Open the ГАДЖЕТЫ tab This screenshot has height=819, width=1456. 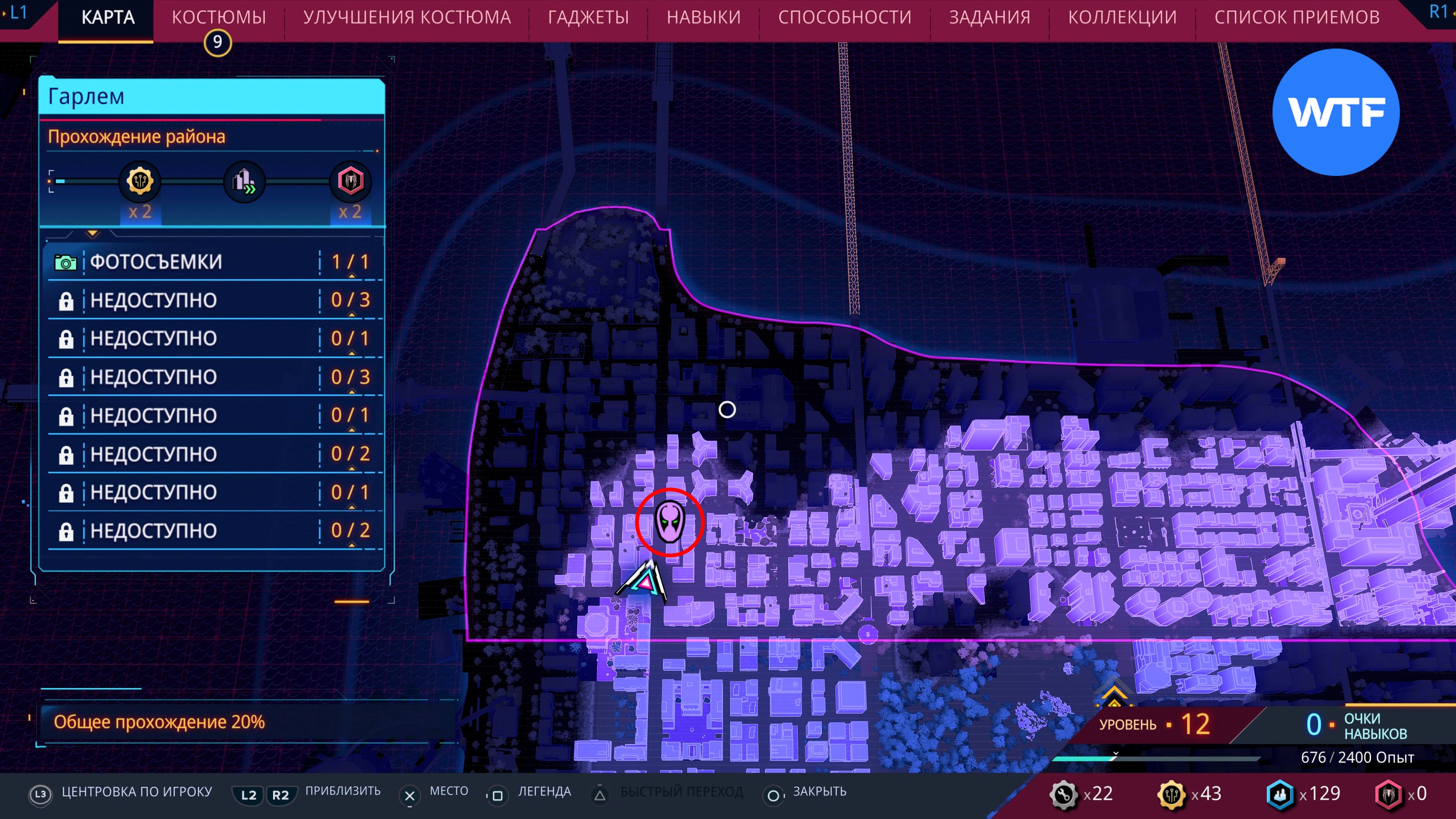coord(588,17)
